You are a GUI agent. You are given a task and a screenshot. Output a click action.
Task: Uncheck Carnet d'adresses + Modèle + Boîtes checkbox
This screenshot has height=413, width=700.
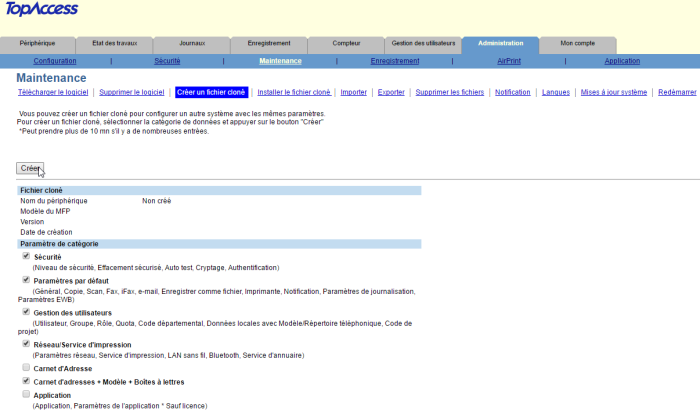click(x=26, y=381)
